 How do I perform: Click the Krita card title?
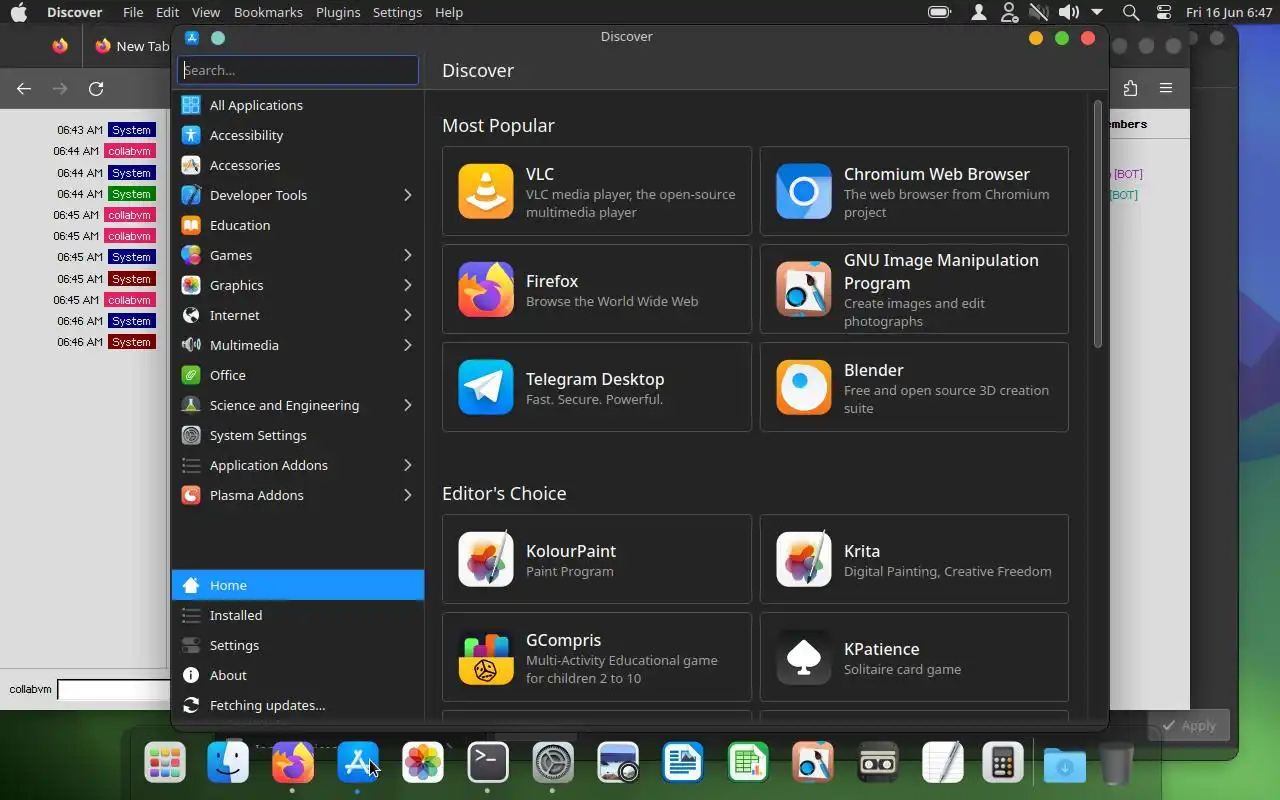pyautogui.click(x=862, y=551)
